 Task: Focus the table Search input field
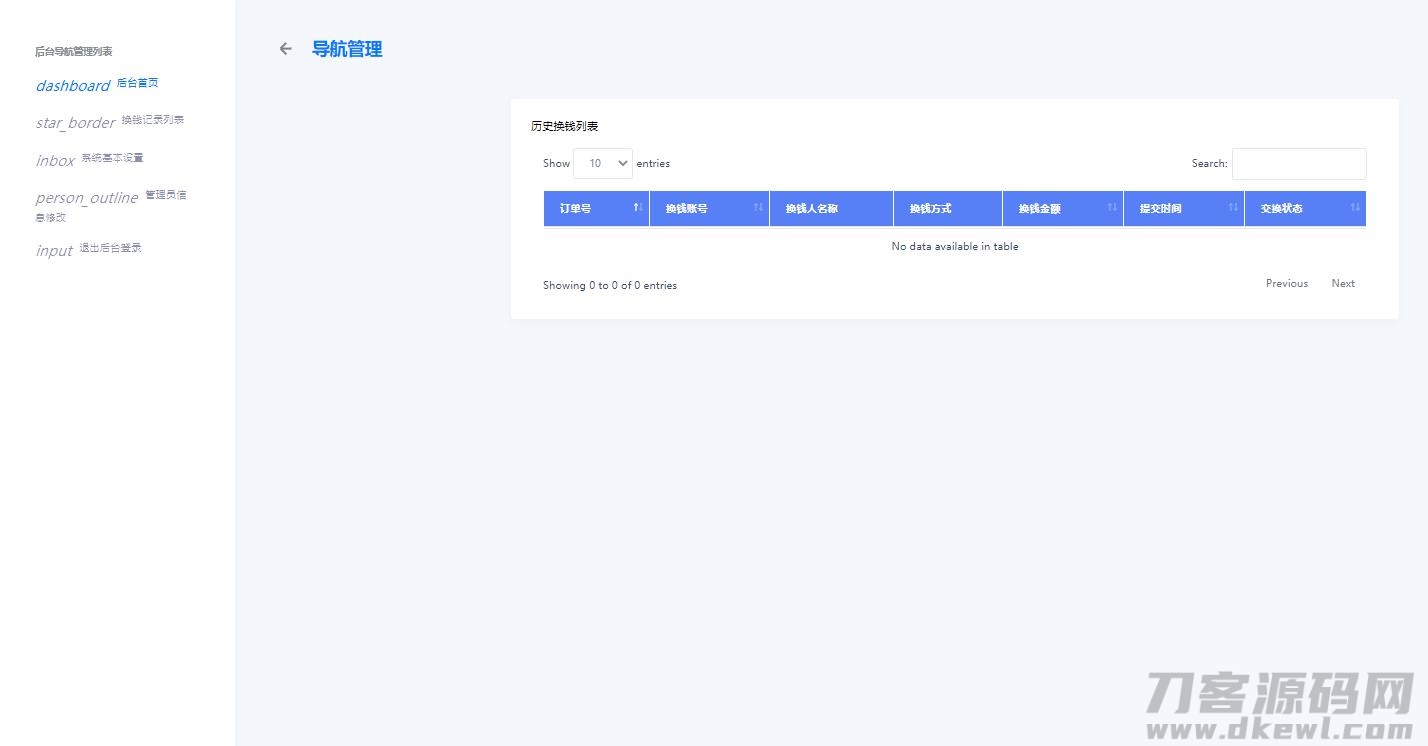(1298, 164)
